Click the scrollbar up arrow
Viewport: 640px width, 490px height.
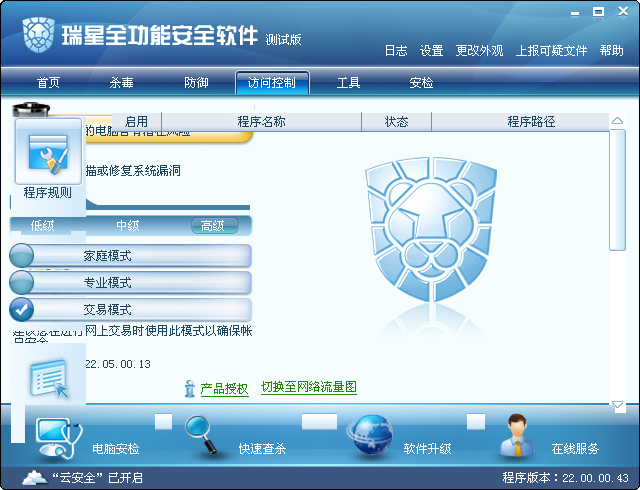pyautogui.click(x=618, y=120)
